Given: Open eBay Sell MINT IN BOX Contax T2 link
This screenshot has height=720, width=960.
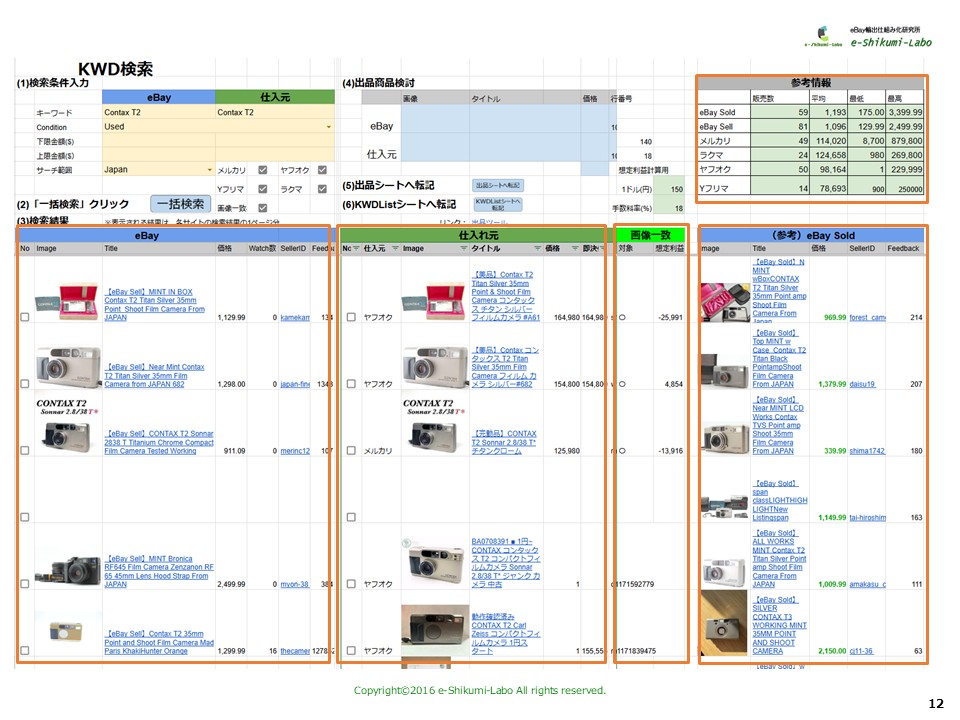Looking at the screenshot, I should (154, 305).
